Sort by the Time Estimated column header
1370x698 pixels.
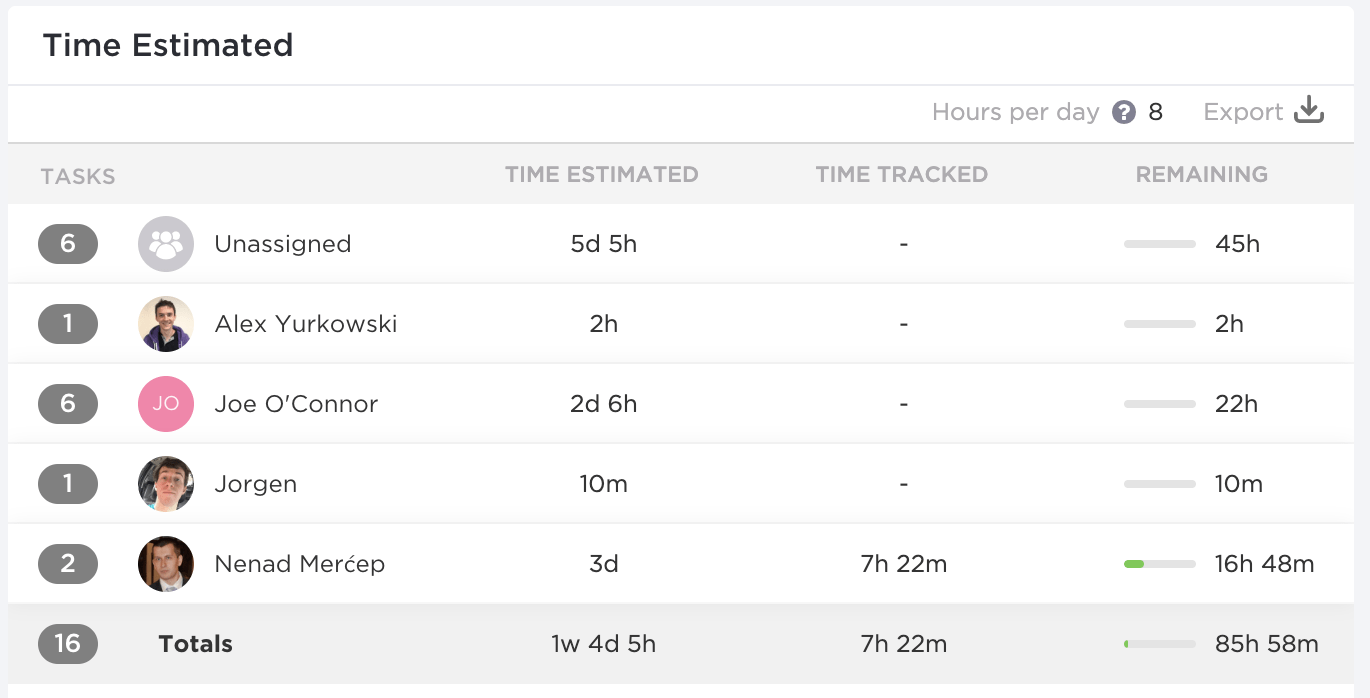coord(601,174)
